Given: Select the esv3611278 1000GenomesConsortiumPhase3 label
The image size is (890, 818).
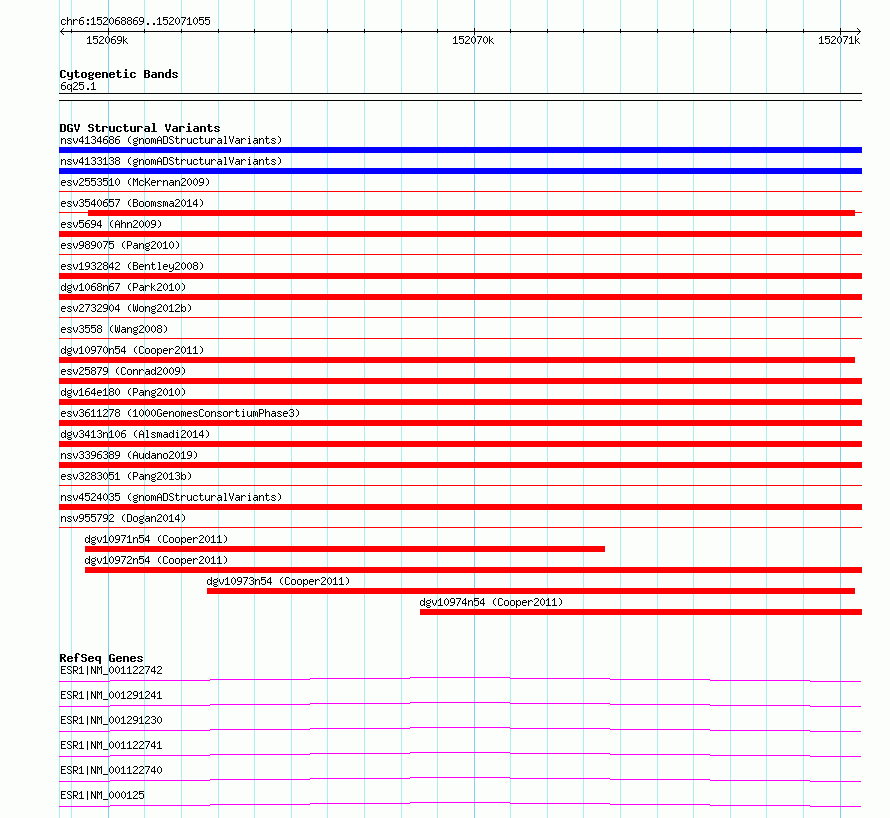Looking at the screenshot, I should (x=180, y=413).
